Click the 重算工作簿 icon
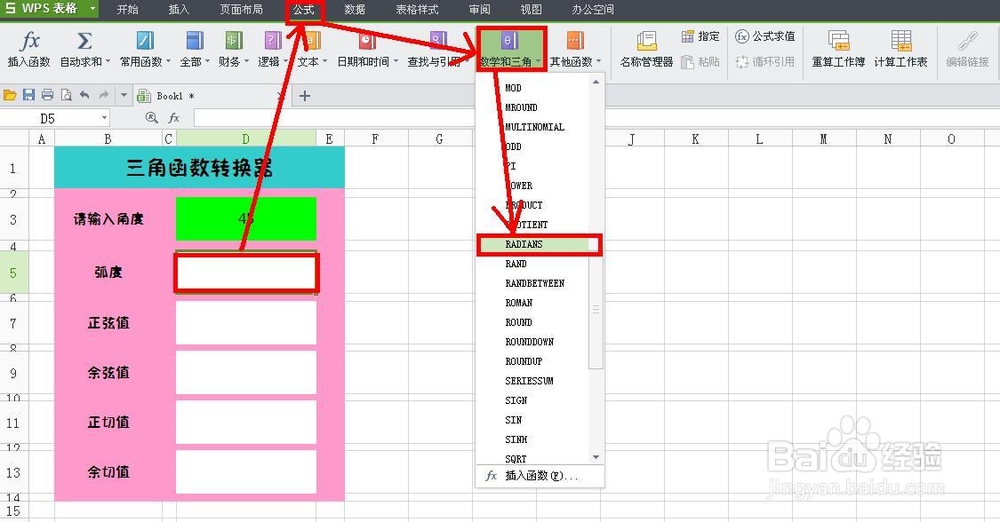This screenshot has width=1000, height=522. [x=838, y=41]
